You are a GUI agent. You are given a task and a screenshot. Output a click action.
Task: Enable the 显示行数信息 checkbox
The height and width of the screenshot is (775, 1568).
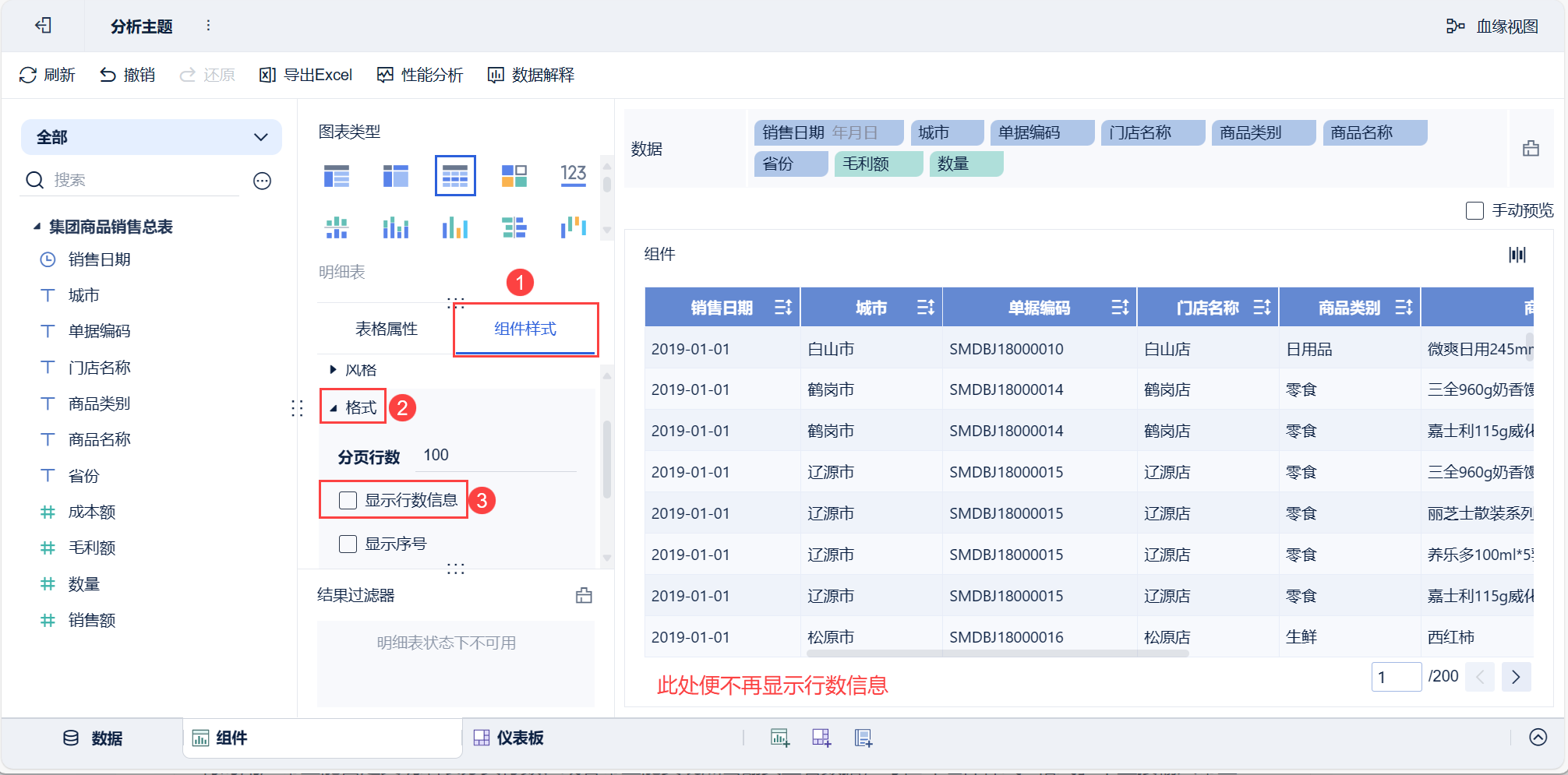(348, 500)
